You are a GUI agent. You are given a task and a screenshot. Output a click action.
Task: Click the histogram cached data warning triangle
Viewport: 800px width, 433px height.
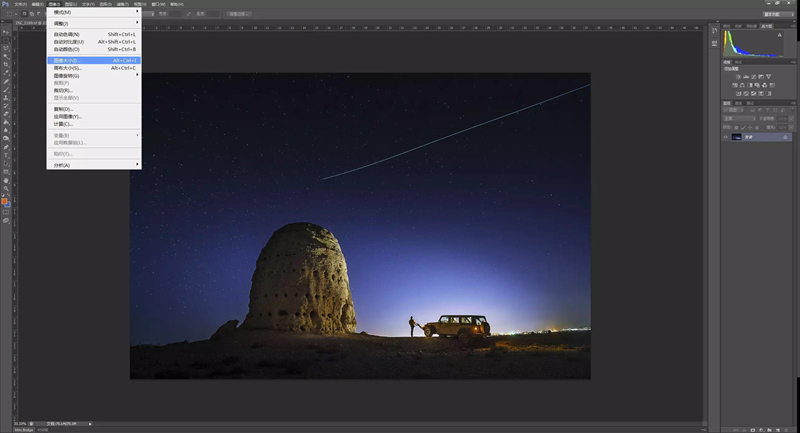pyautogui.click(x=780, y=35)
